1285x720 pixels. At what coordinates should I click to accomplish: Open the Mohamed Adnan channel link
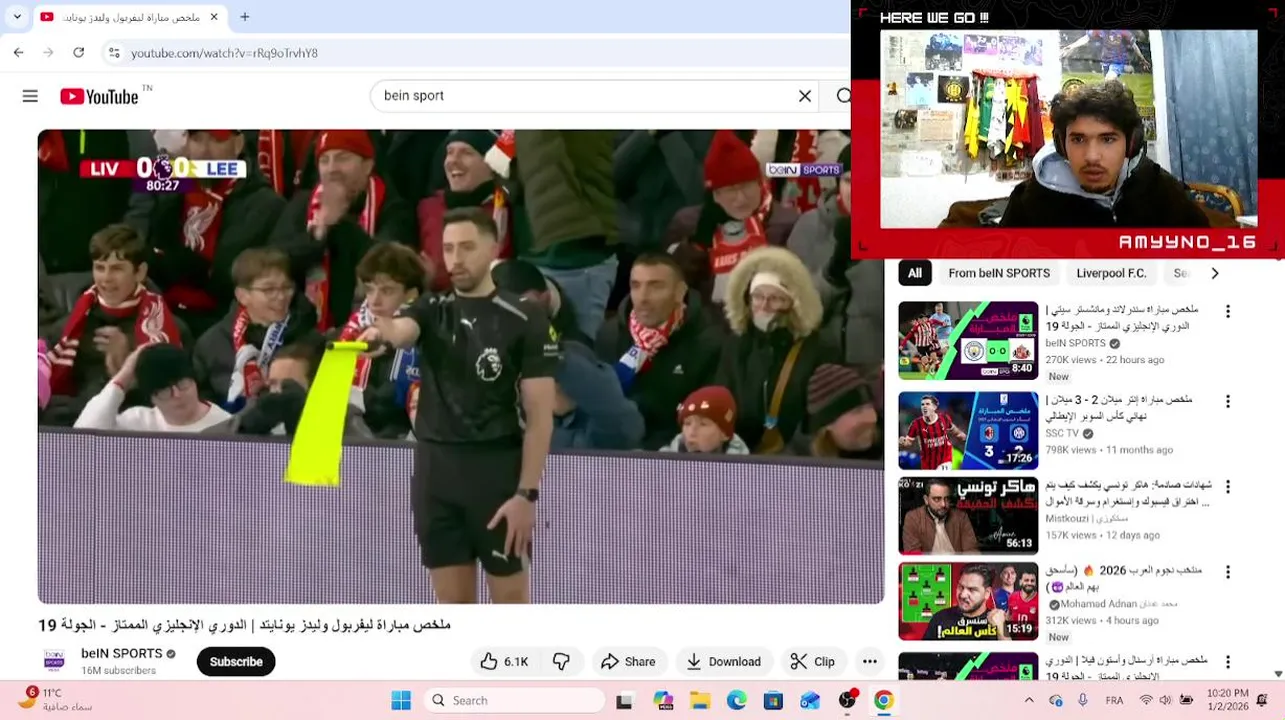click(x=1119, y=604)
